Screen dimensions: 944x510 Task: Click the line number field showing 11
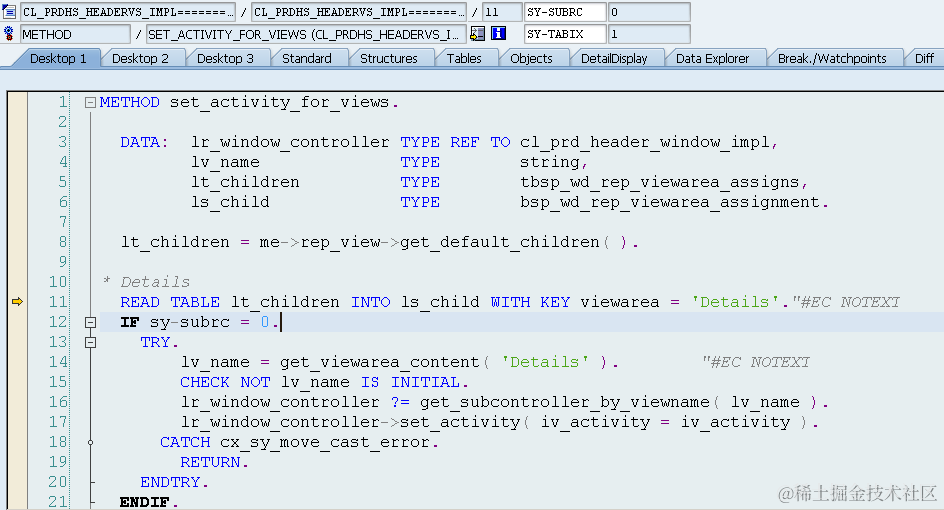pyautogui.click(x=502, y=11)
